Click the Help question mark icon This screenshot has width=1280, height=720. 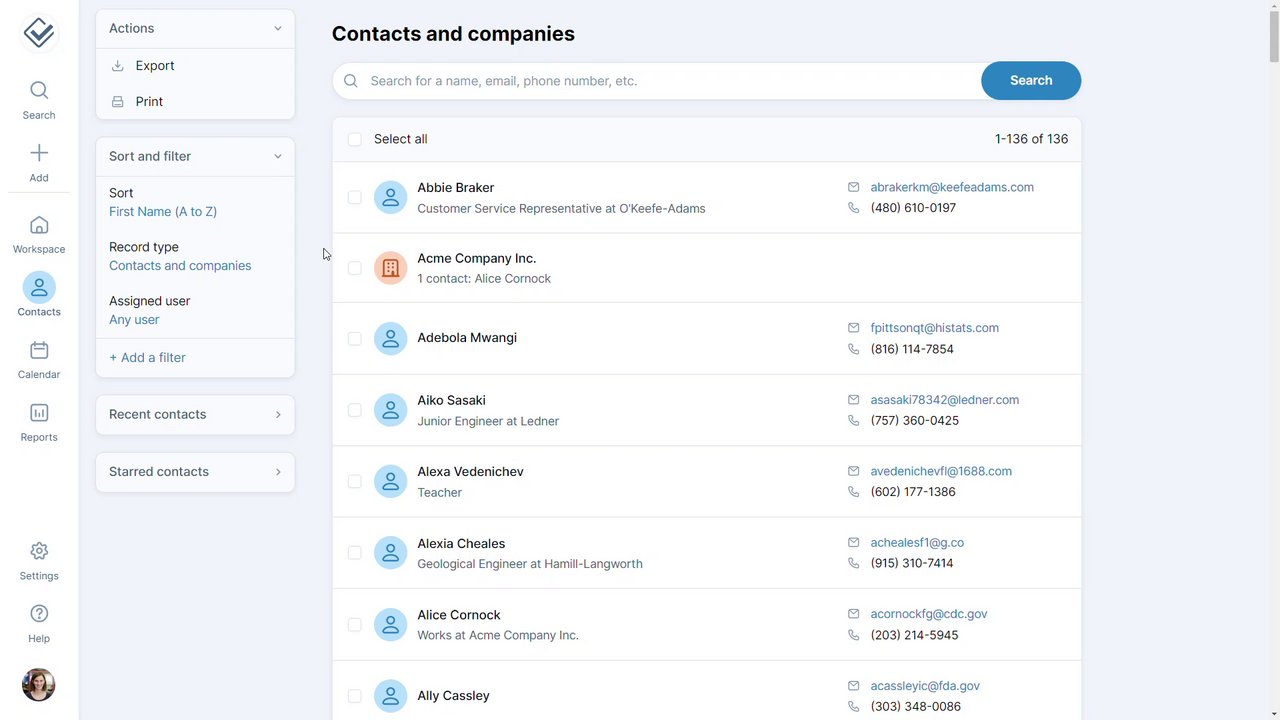pyautogui.click(x=39, y=614)
